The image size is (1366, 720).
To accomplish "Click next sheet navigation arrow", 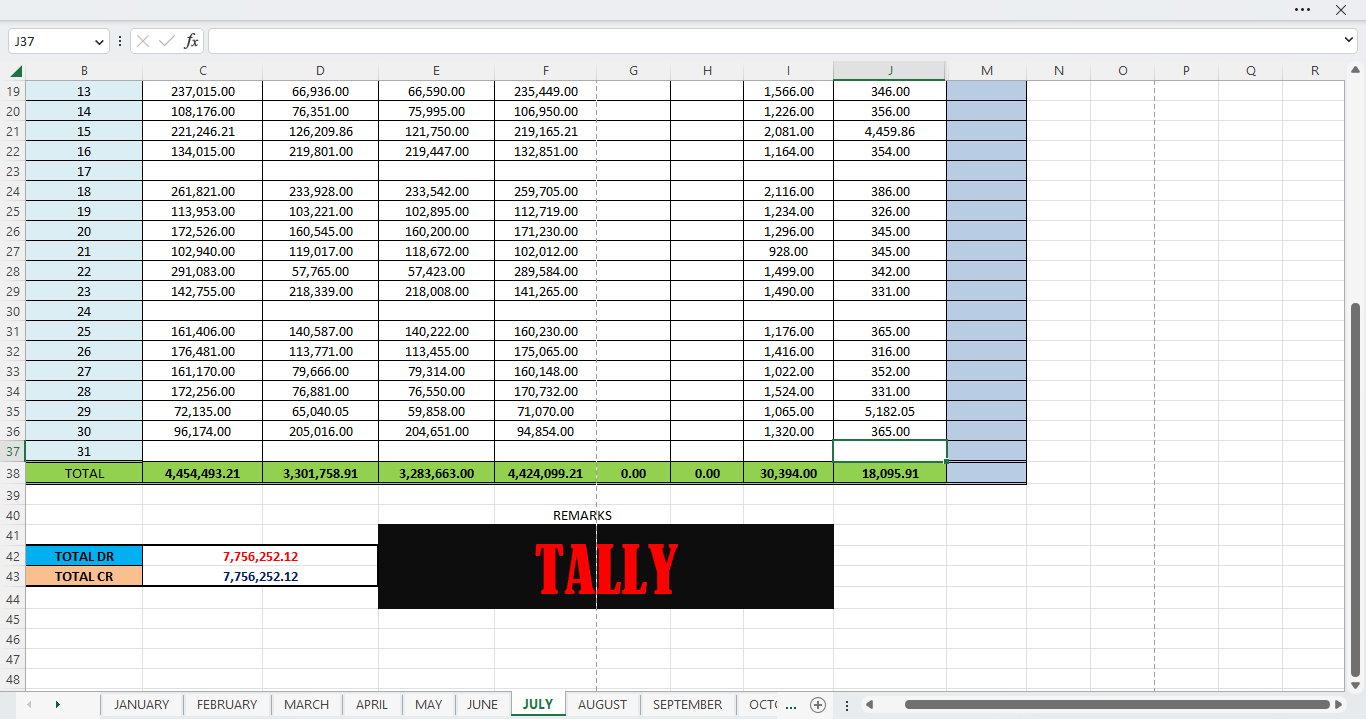I will [58, 705].
